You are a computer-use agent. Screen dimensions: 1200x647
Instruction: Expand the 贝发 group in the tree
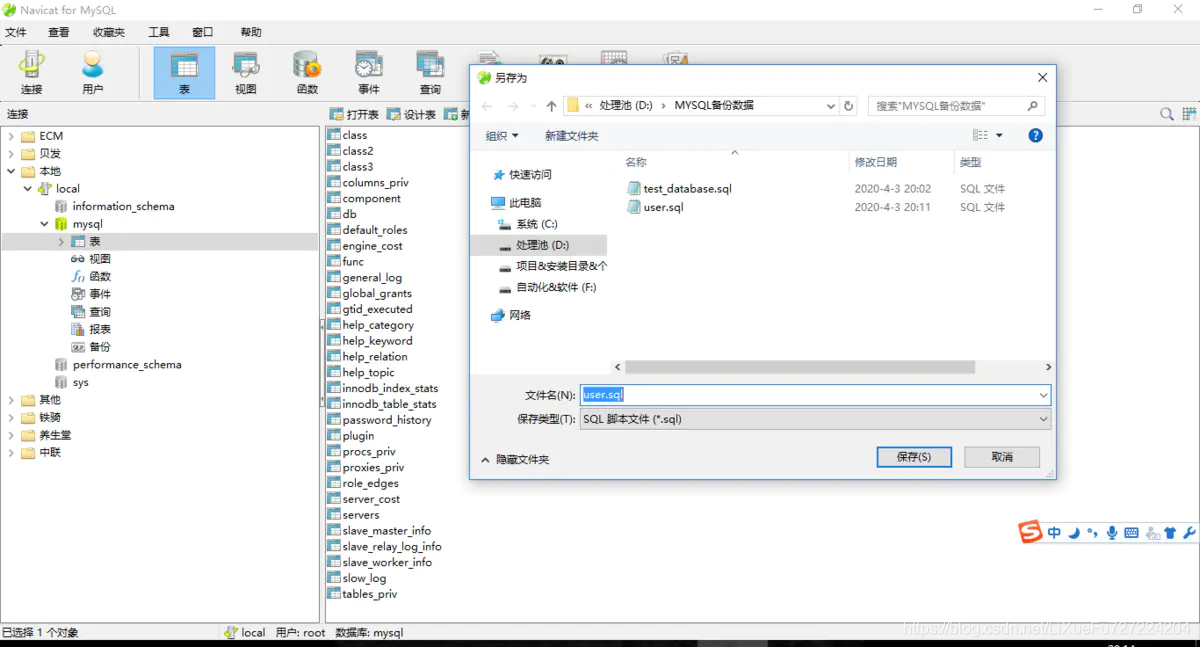(11, 154)
